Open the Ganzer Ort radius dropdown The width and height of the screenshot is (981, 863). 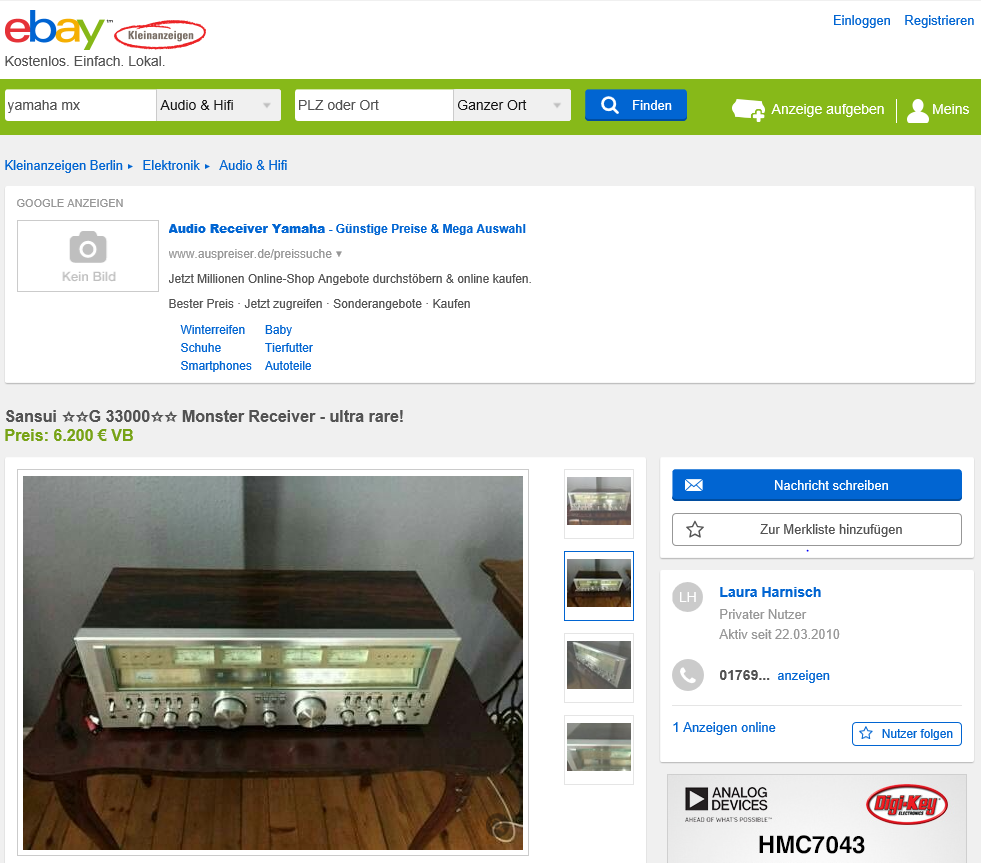tap(512, 105)
